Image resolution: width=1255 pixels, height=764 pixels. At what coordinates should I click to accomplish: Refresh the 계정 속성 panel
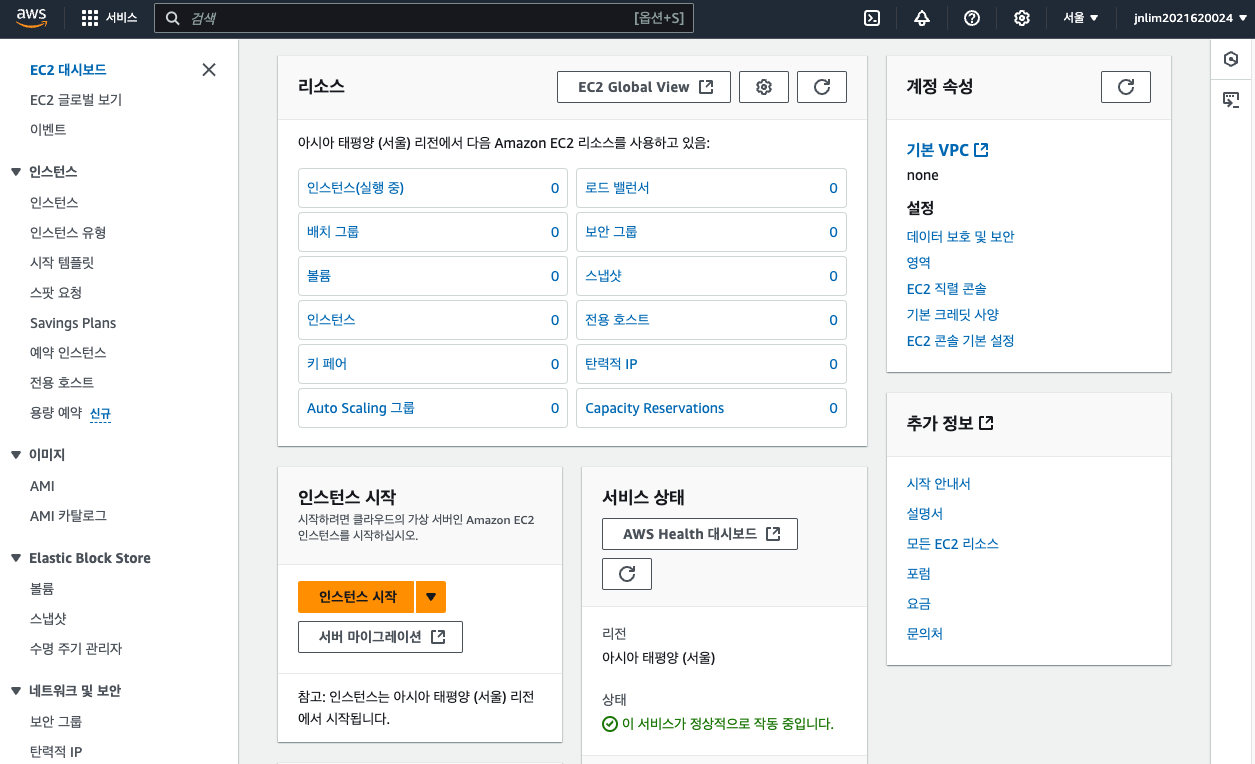click(x=1126, y=87)
